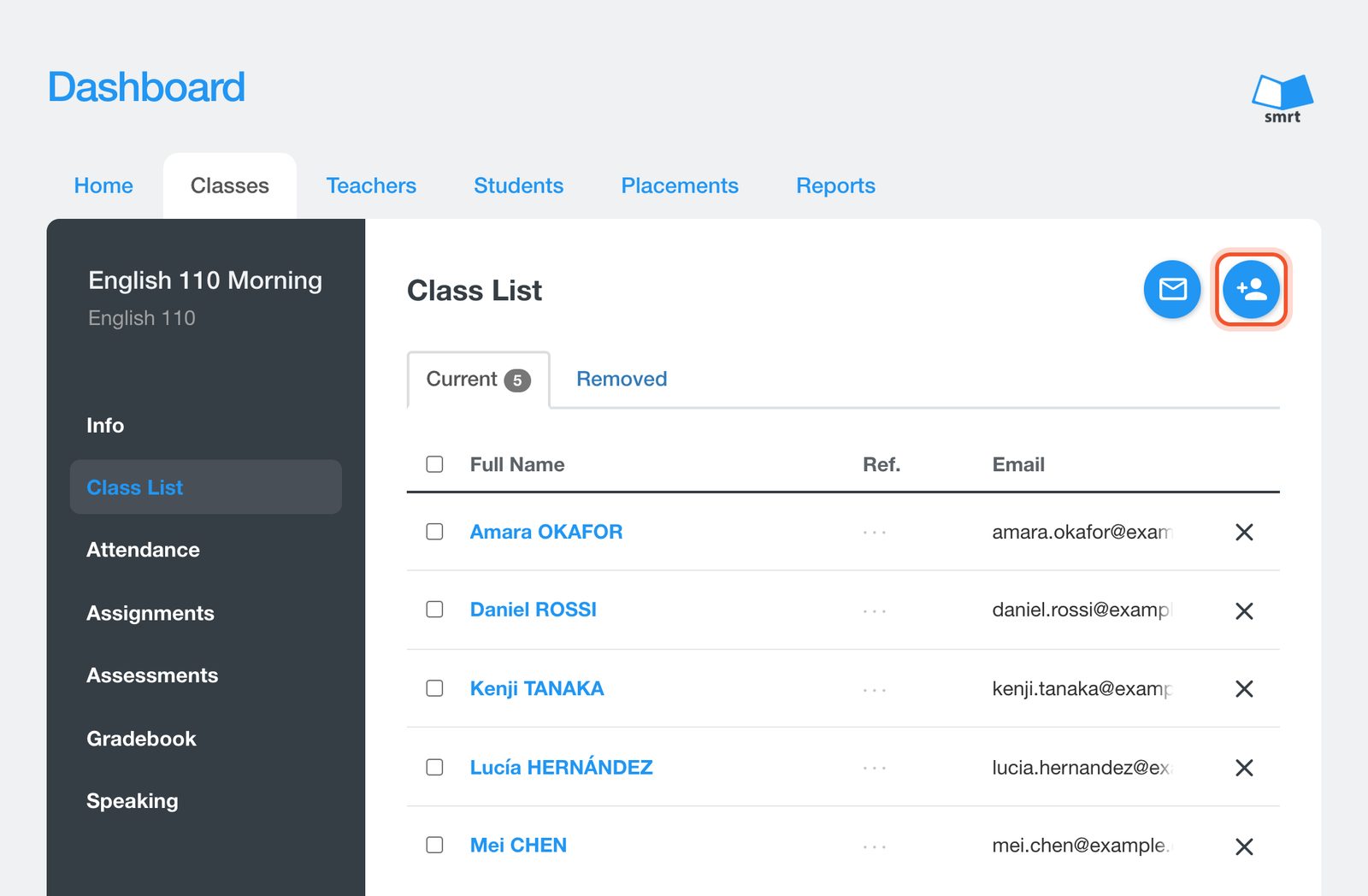Click the smrt logo icon

[1282, 99]
